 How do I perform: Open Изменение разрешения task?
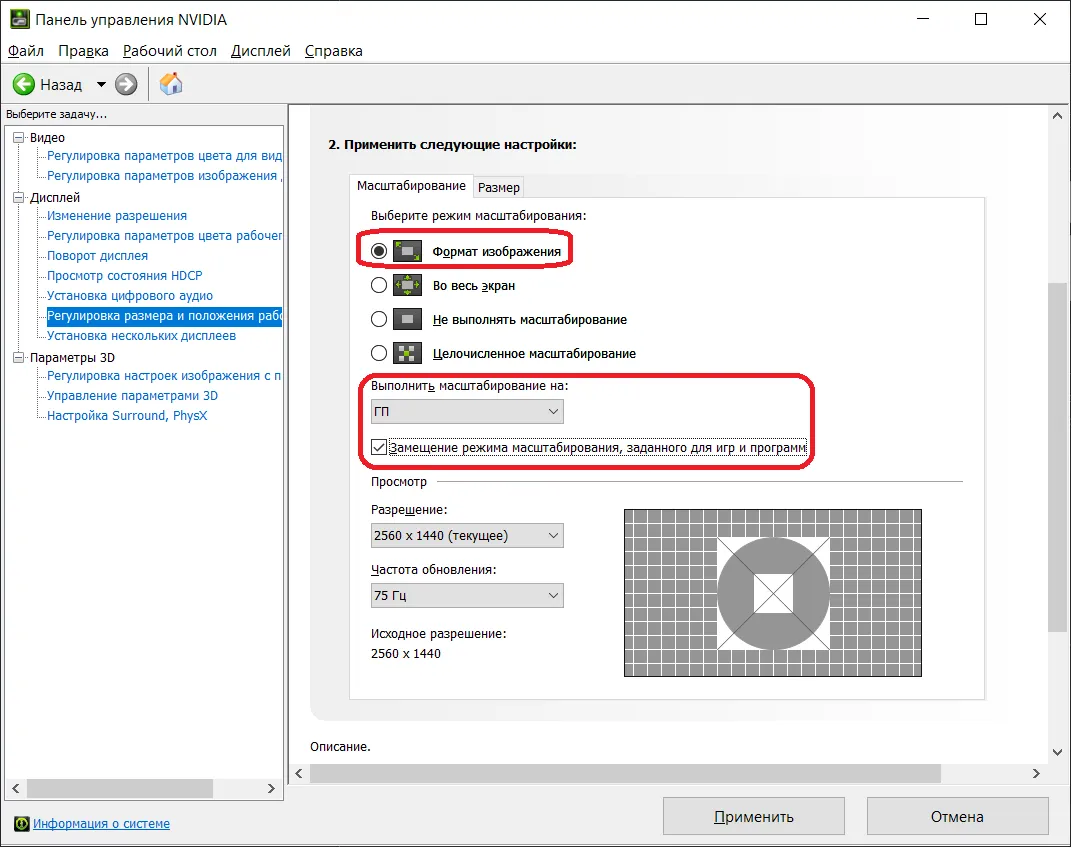117,215
